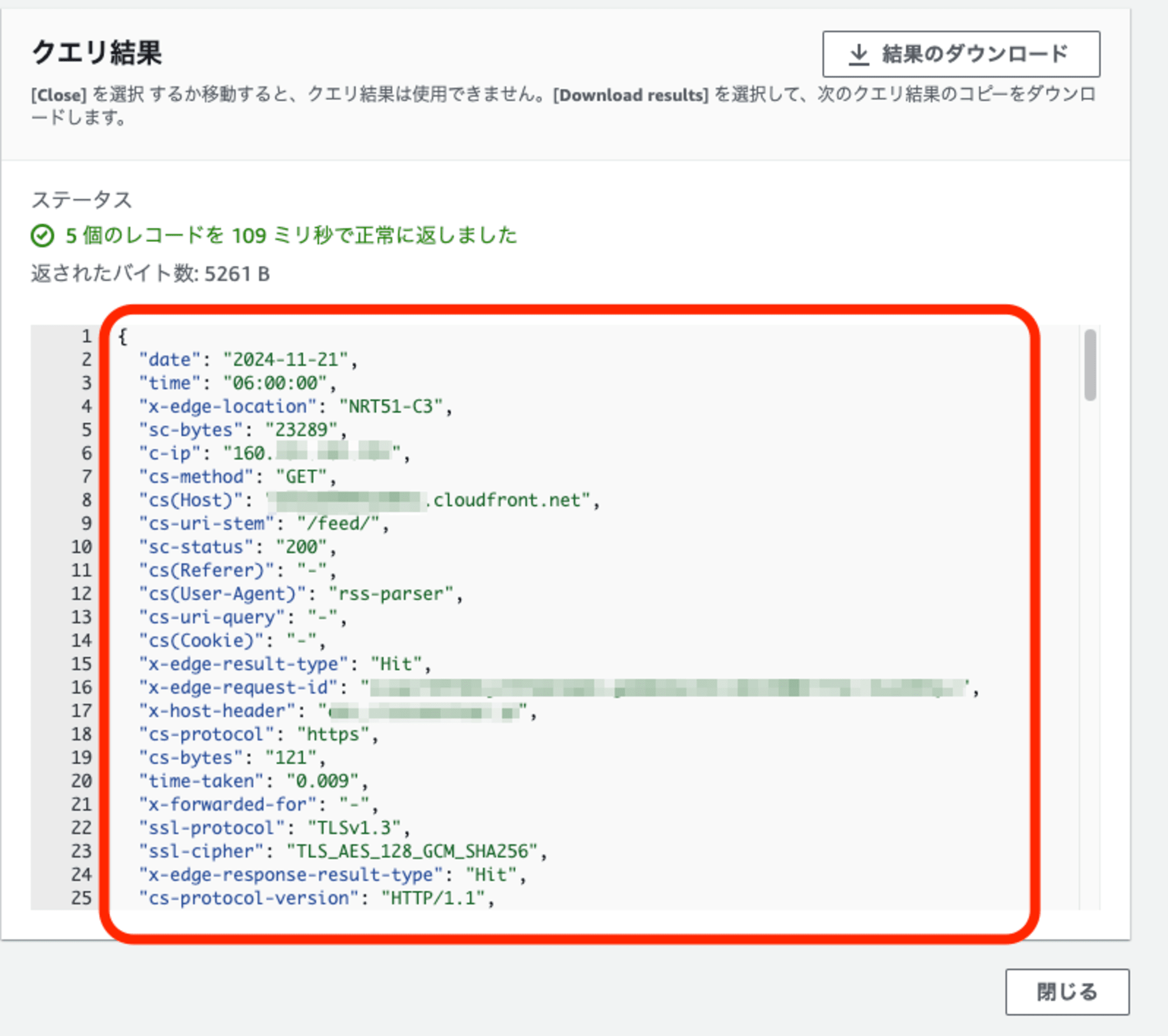Click the x-edge-response-result-type Hit line
Screen dimensions: 1168x1036
point(332,874)
